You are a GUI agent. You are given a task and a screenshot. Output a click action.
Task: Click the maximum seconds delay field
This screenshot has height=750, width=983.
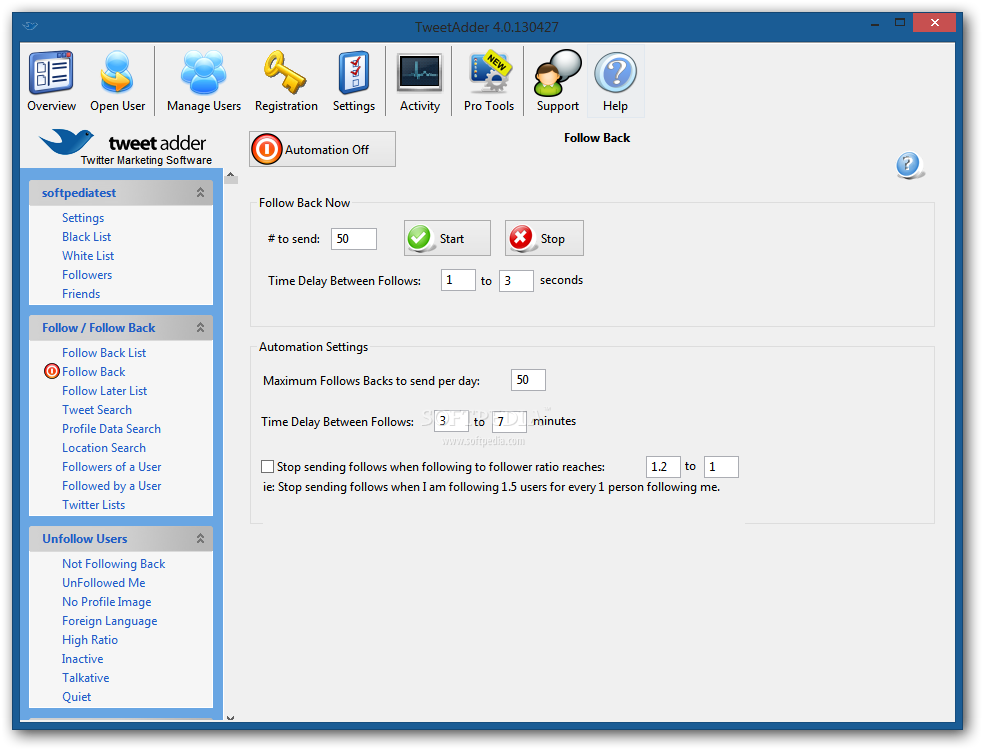tap(516, 281)
